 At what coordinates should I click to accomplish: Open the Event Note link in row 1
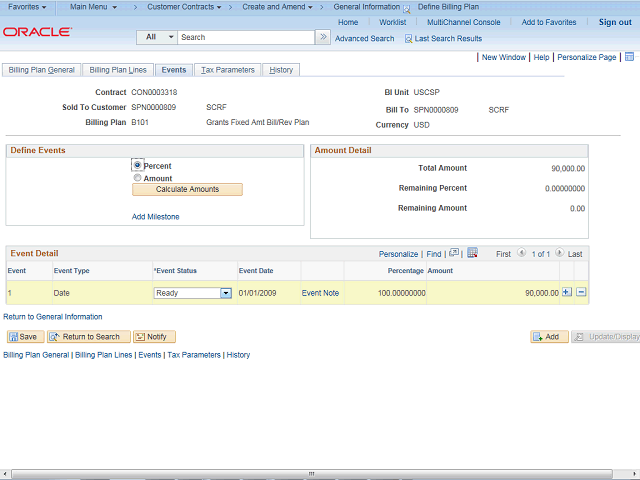click(x=320, y=293)
